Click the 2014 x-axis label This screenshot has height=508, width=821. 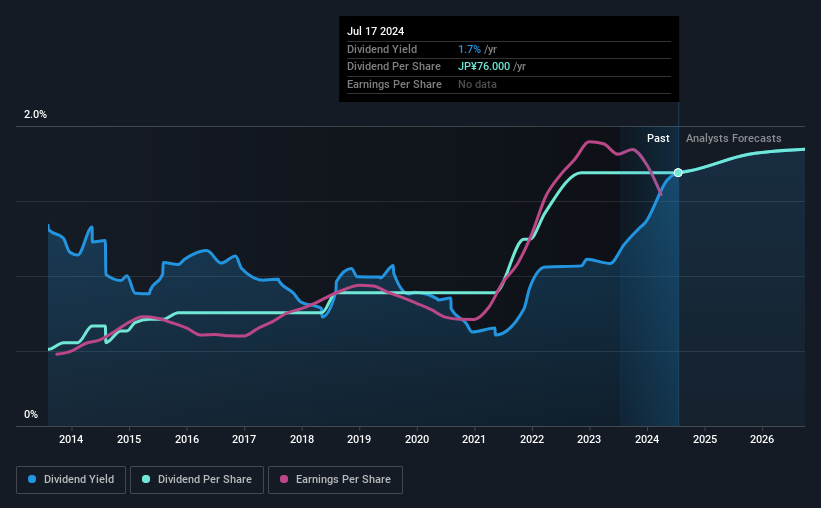pos(71,439)
